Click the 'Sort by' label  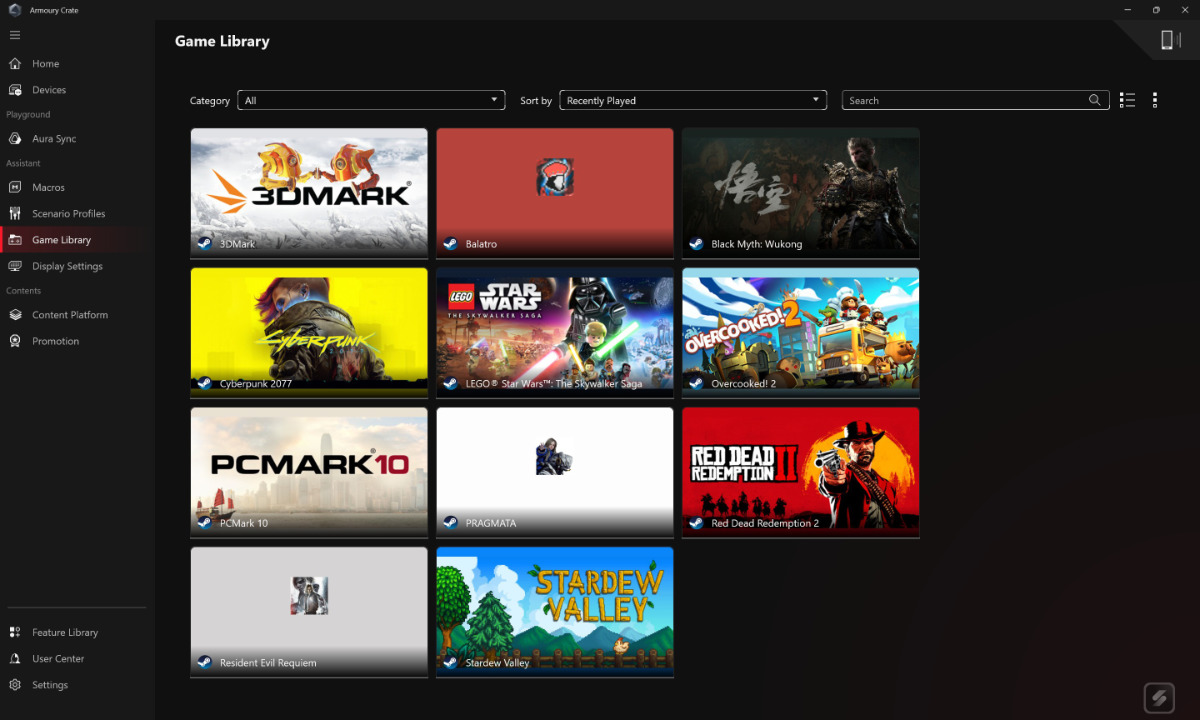(536, 100)
